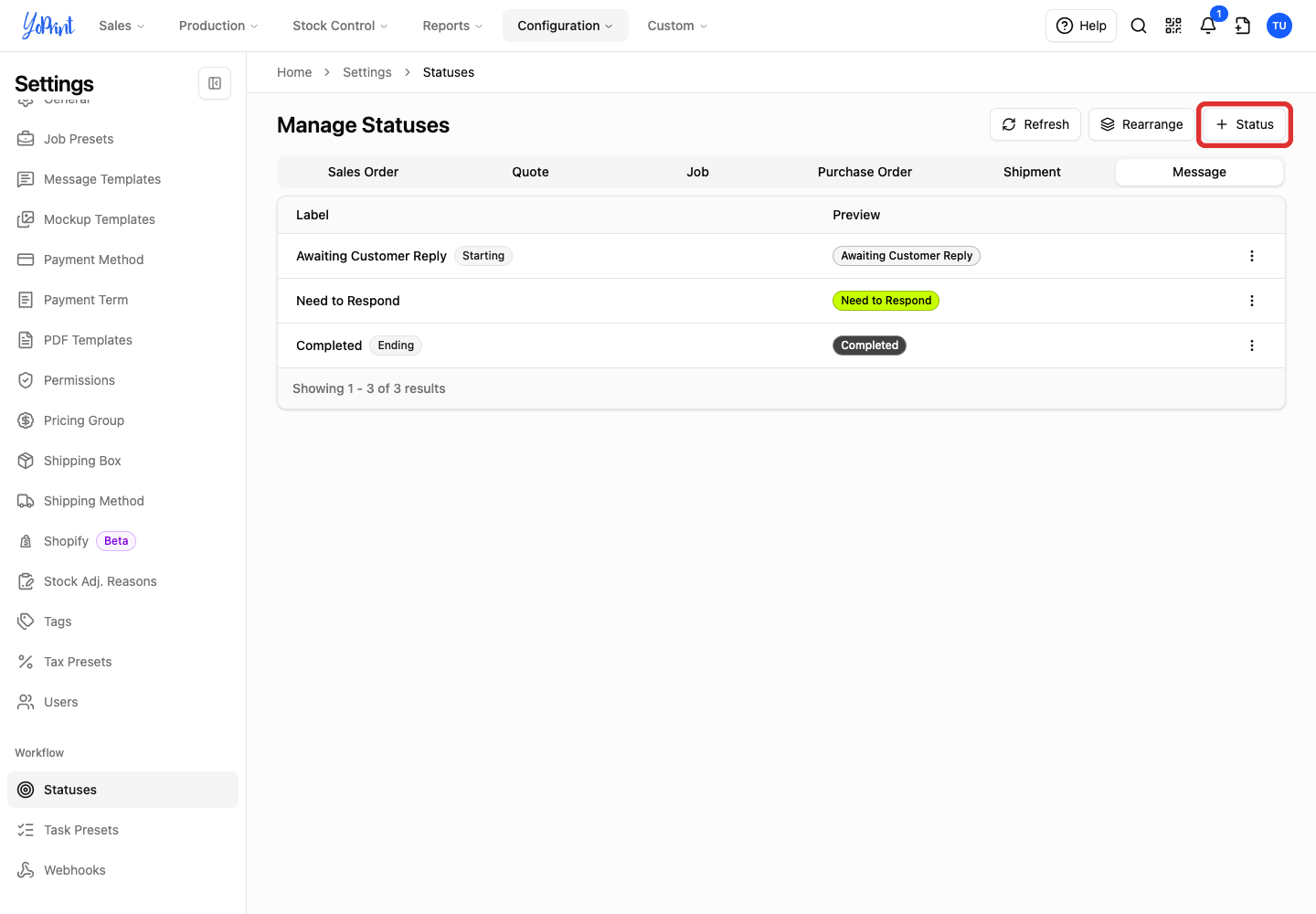Click the Job Presets briefcase icon
Screen dimensions: 1316x914
[26, 139]
